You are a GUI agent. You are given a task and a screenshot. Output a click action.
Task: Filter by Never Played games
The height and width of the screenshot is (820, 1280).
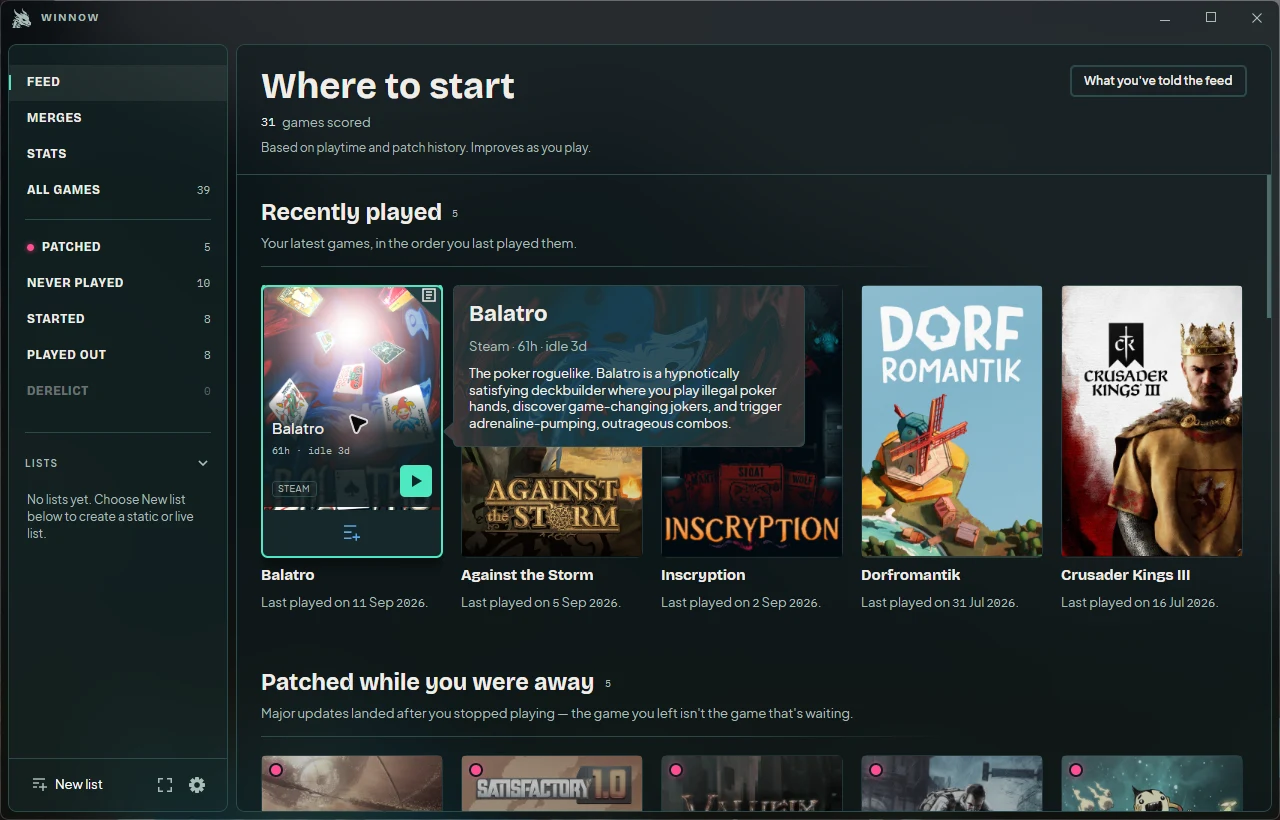tap(118, 283)
